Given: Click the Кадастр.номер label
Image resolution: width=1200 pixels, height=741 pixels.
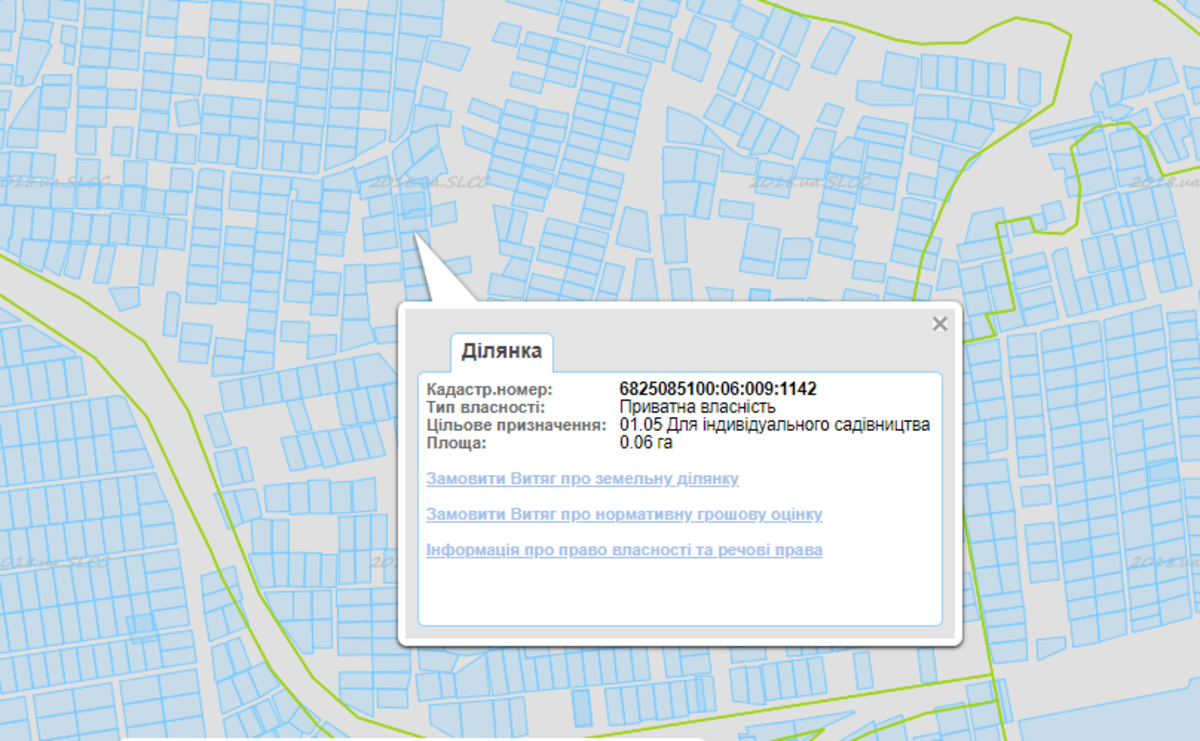Looking at the screenshot, I should click(x=489, y=389).
